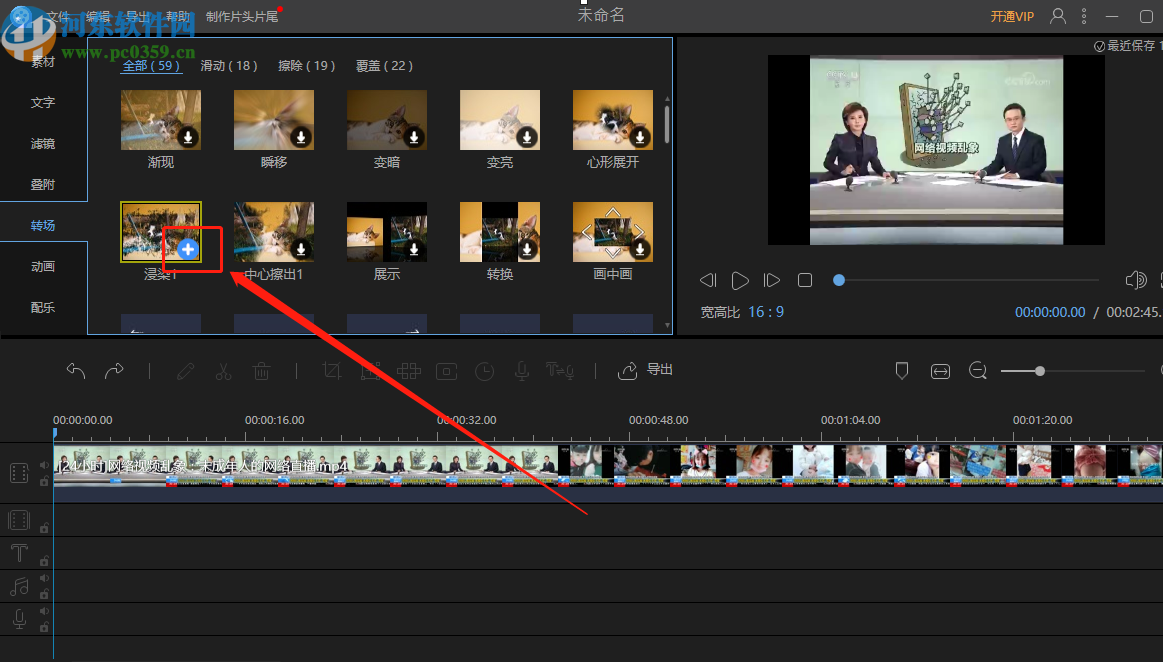Download the 画中画 transition
This screenshot has width=1163, height=662.
coord(639,250)
